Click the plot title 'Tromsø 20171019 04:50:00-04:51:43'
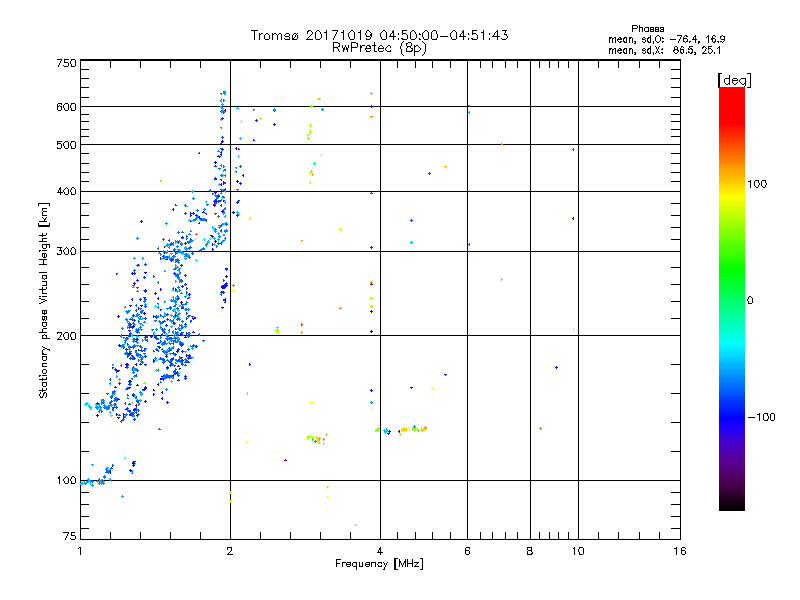This screenshot has width=800, height=600. coord(379,35)
